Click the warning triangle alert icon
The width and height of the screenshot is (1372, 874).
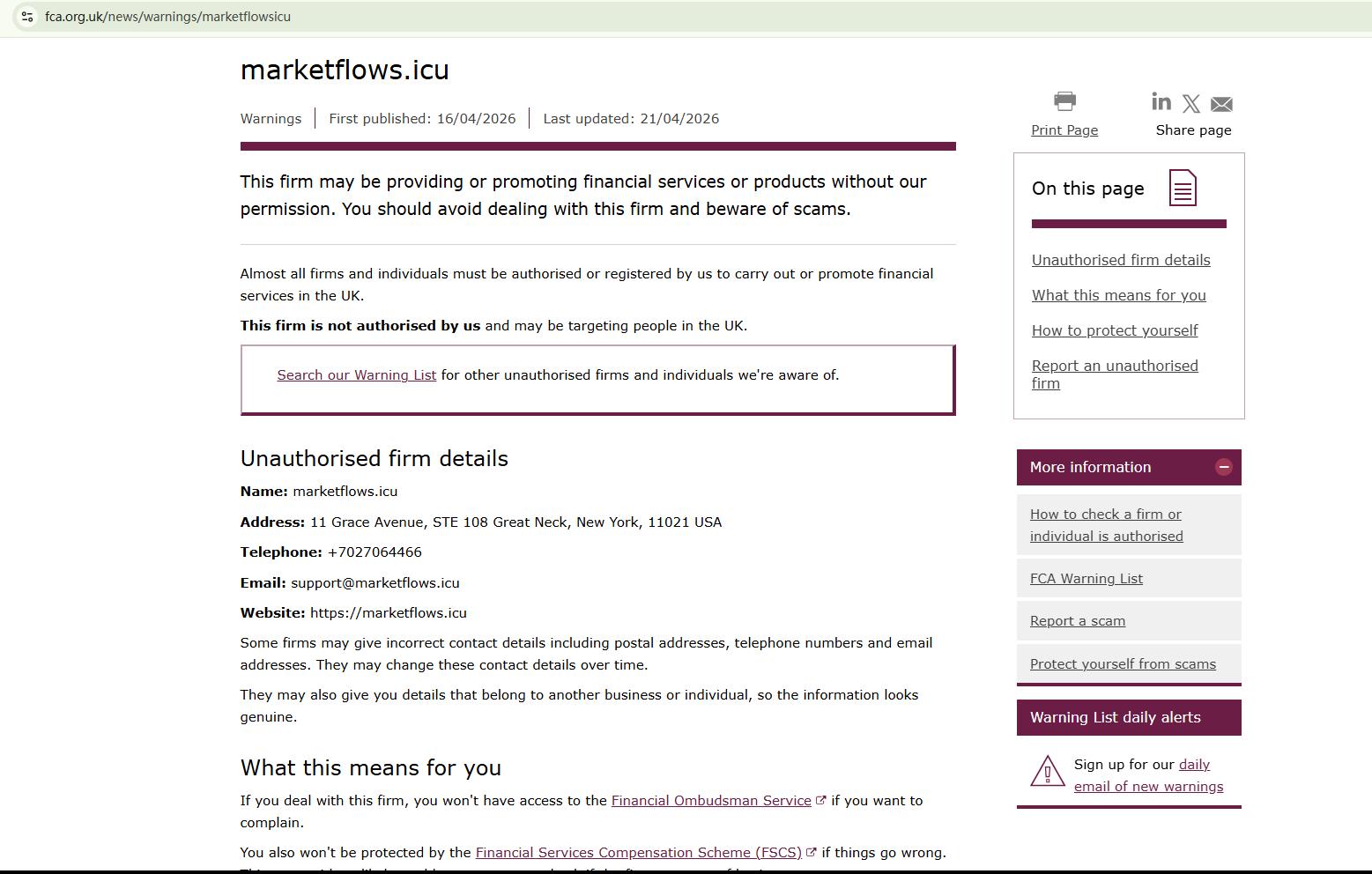1048,772
